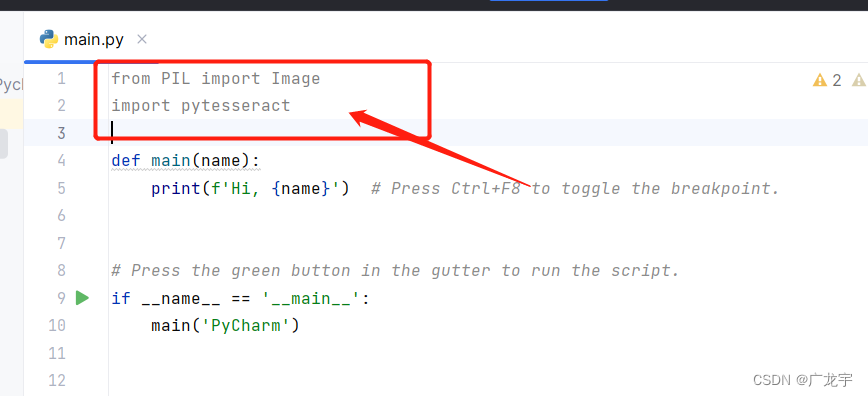
Task: Toggle breakpoint at line number 4
Action: tap(61, 161)
